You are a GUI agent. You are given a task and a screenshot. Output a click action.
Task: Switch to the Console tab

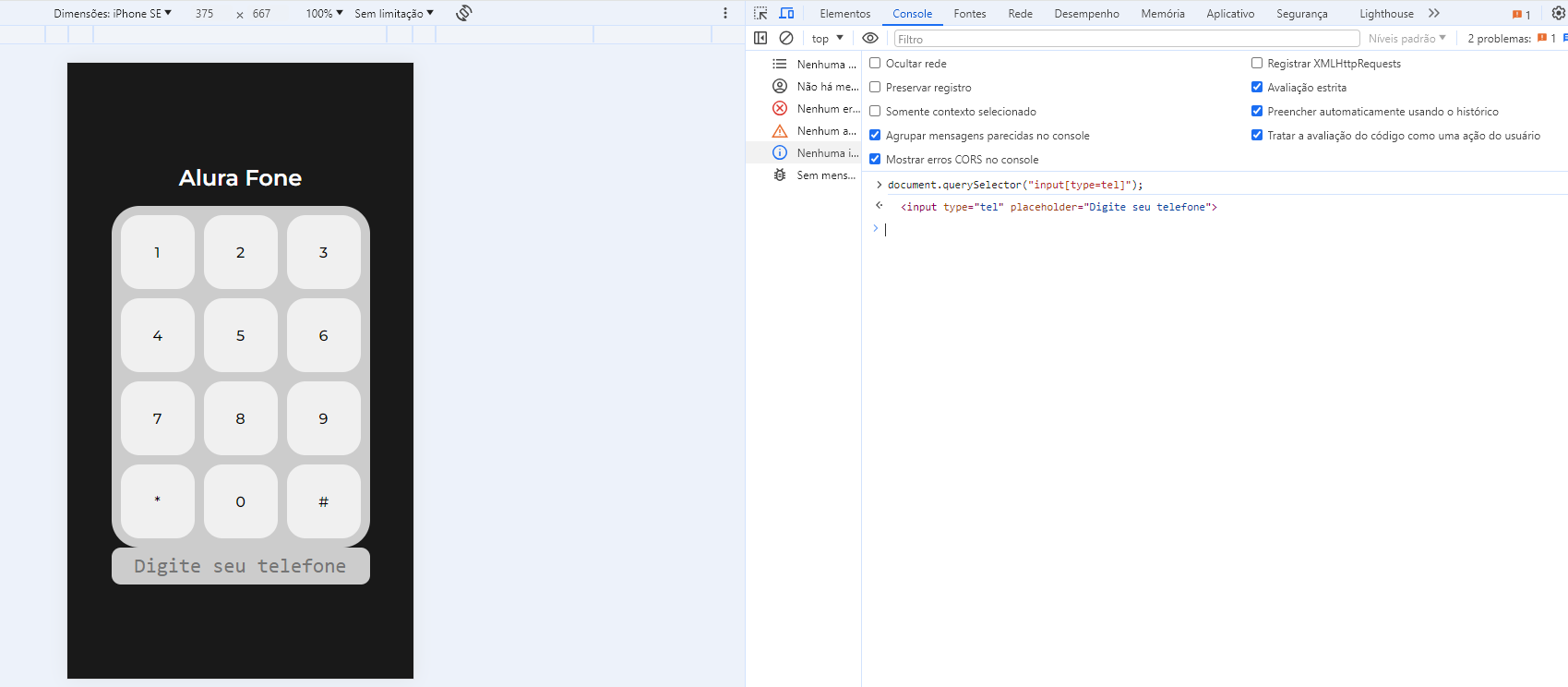(x=912, y=13)
